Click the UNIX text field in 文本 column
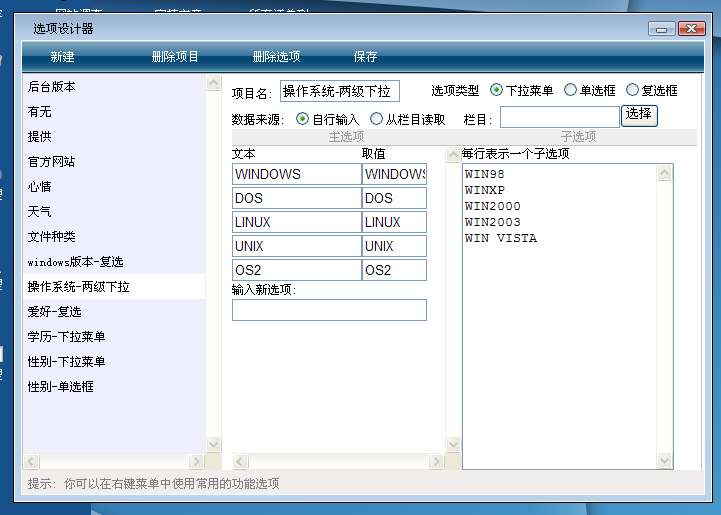The height and width of the screenshot is (515, 721). (297, 246)
